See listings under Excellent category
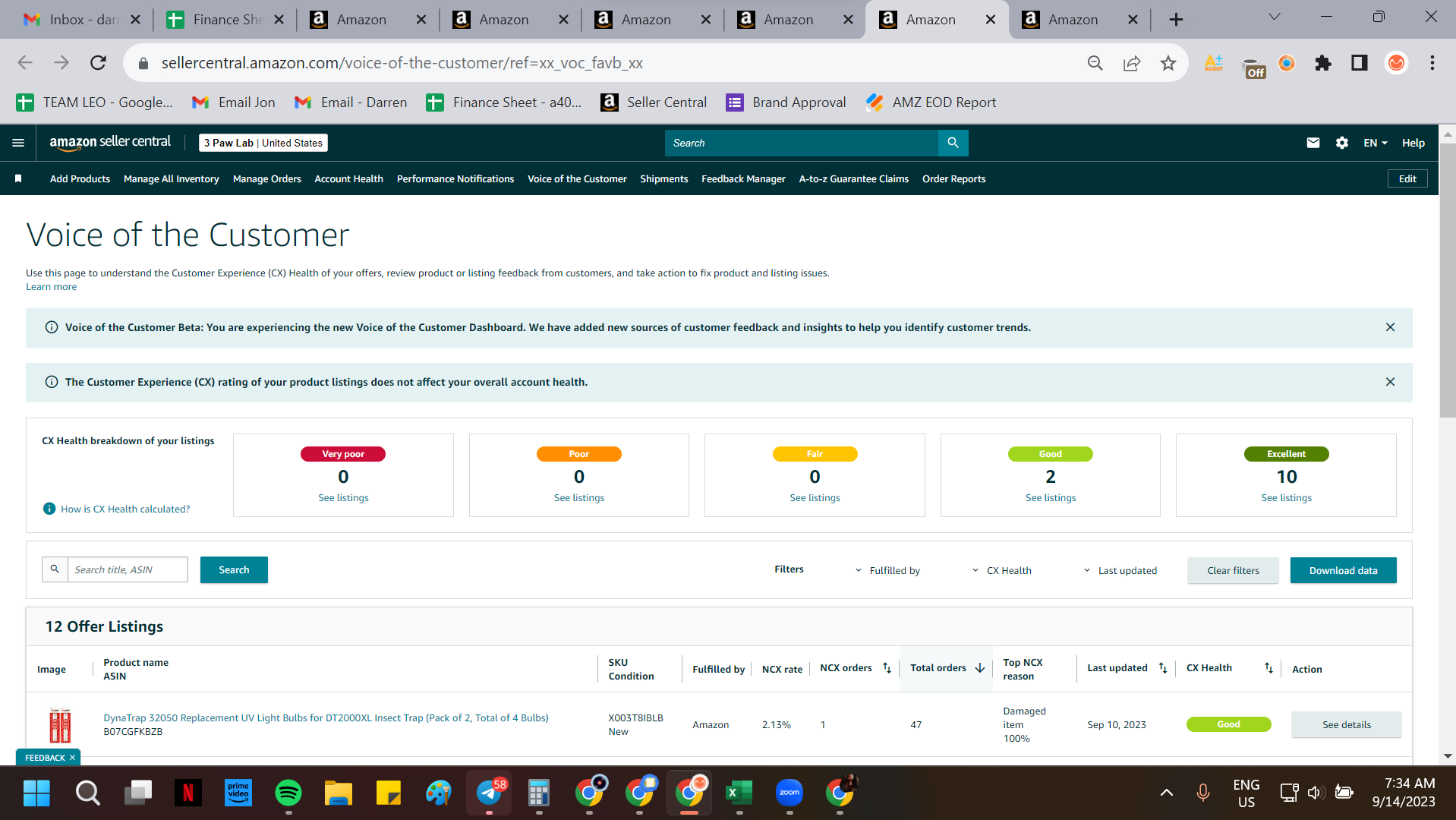1456x820 pixels. coord(1286,498)
